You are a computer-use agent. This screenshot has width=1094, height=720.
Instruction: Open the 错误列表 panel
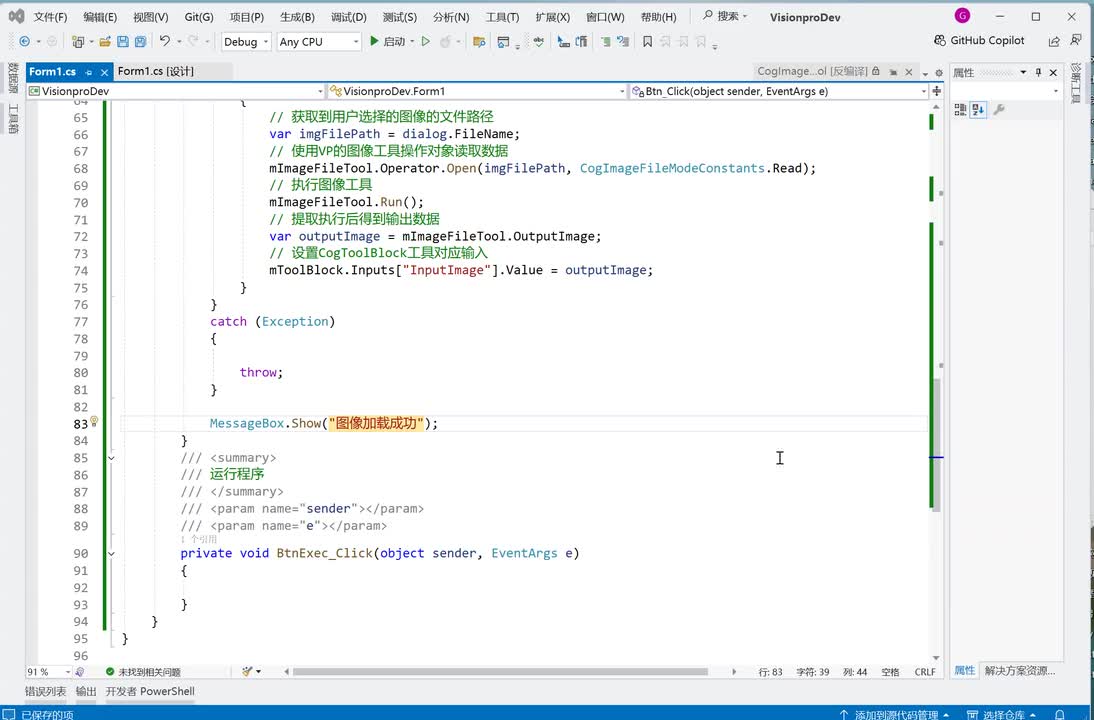click(45, 691)
